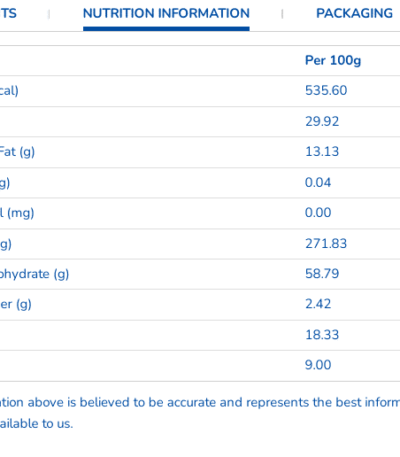Select the 271.83 value
400x457 pixels.
pos(326,244)
